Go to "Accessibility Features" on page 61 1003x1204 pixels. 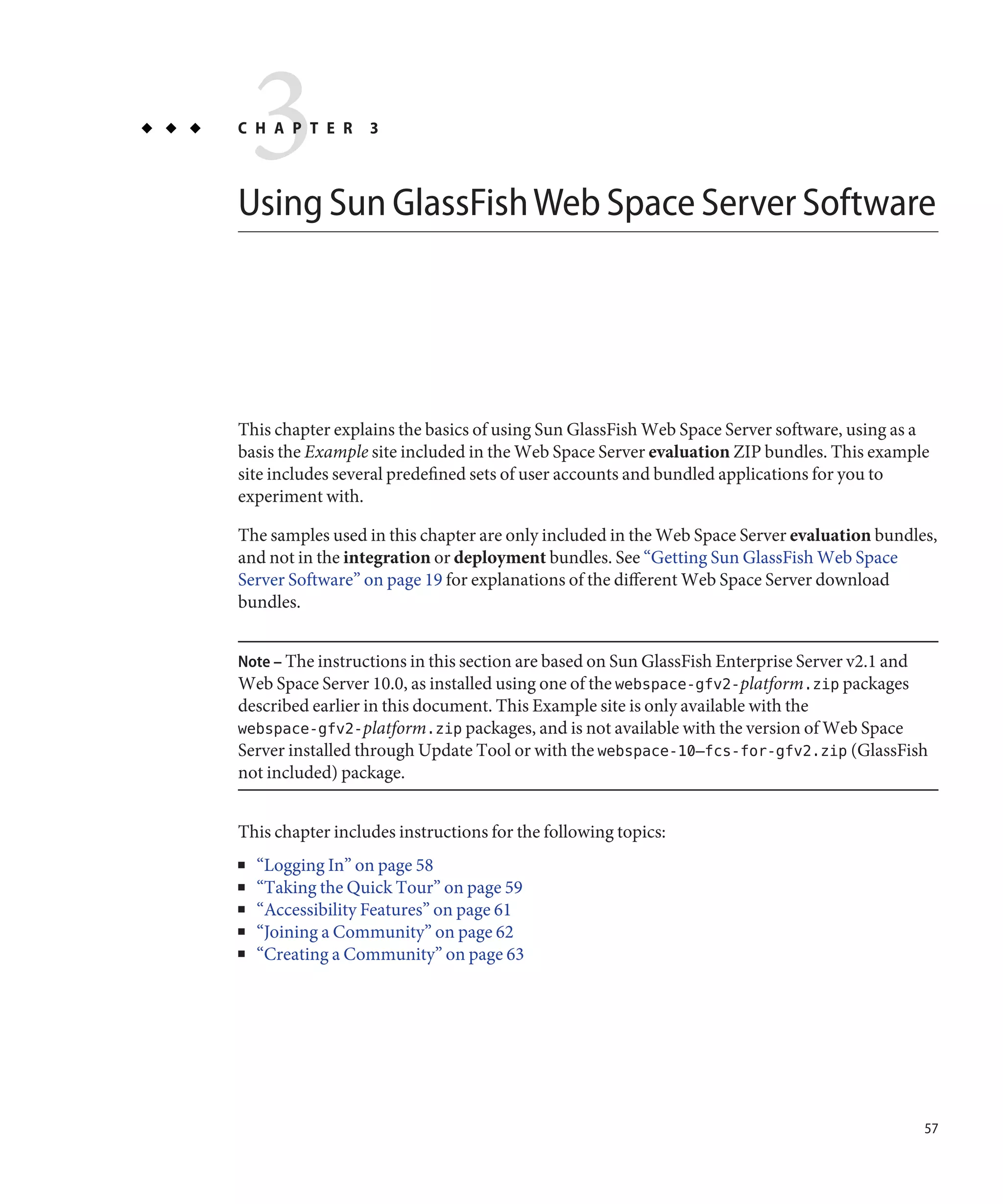(383, 910)
